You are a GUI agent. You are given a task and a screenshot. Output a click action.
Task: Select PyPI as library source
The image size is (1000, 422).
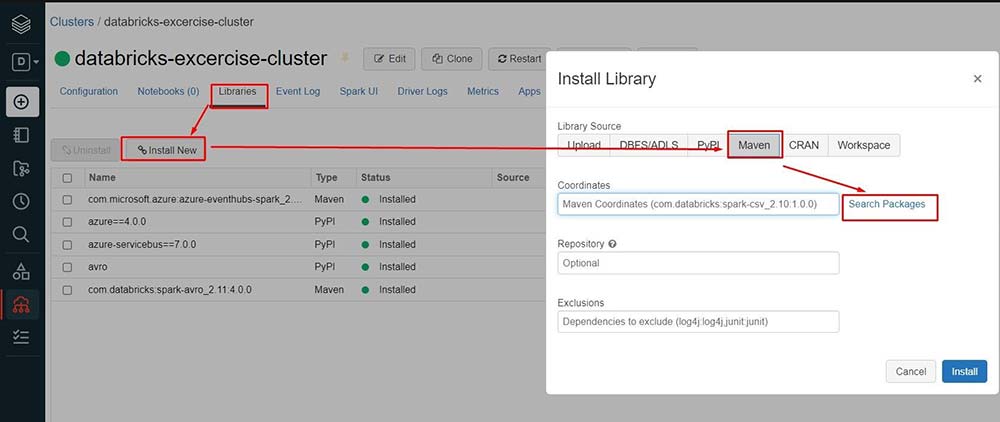tap(708, 145)
